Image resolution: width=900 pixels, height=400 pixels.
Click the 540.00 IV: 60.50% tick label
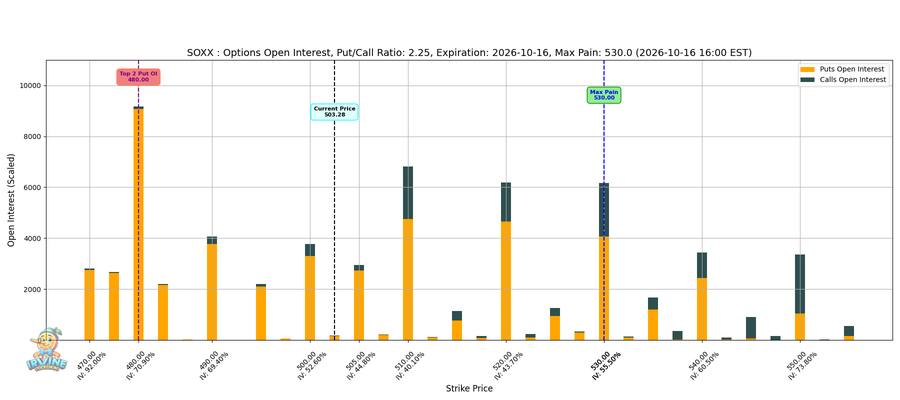[x=703, y=364]
